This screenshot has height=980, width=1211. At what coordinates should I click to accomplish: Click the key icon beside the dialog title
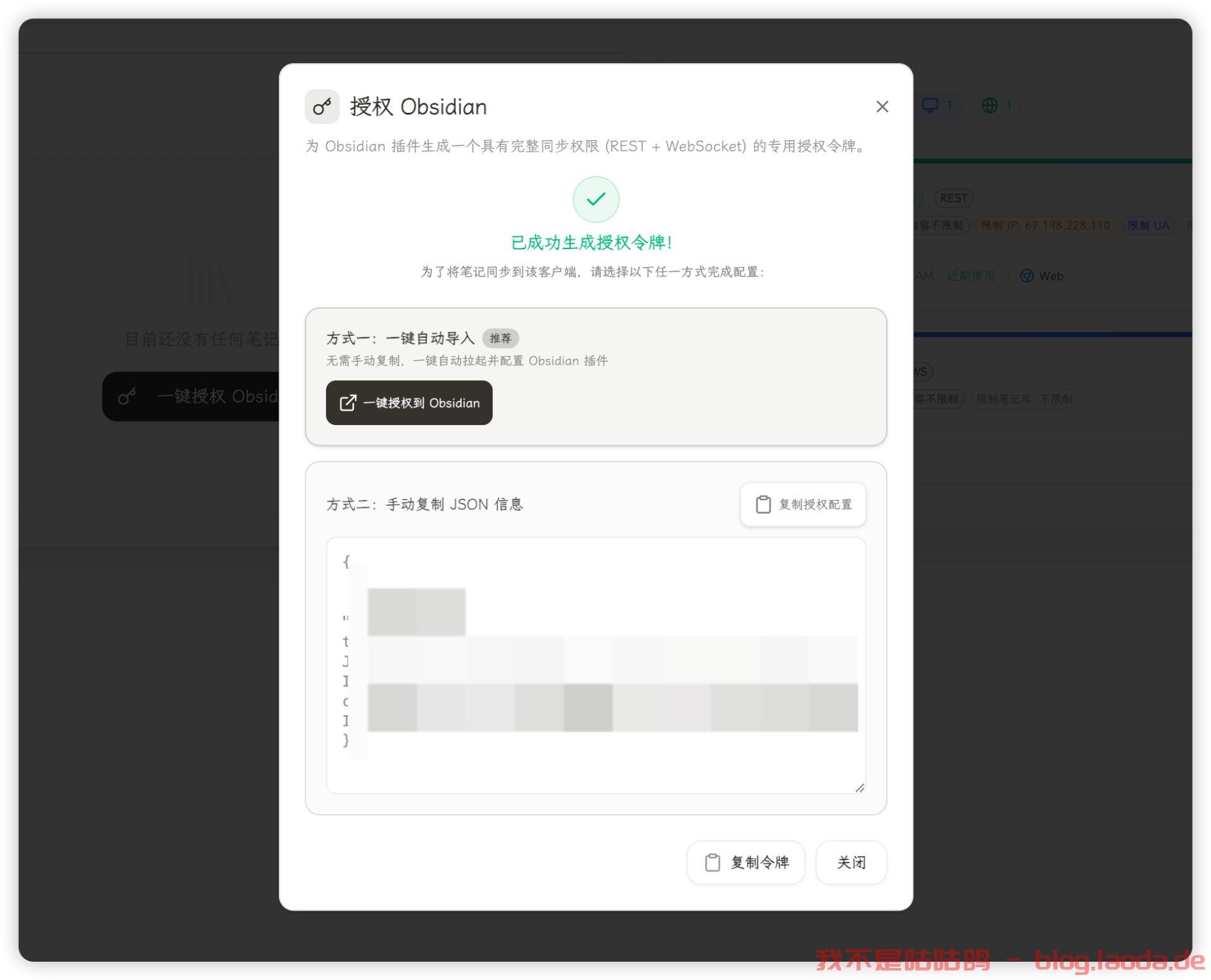322,107
